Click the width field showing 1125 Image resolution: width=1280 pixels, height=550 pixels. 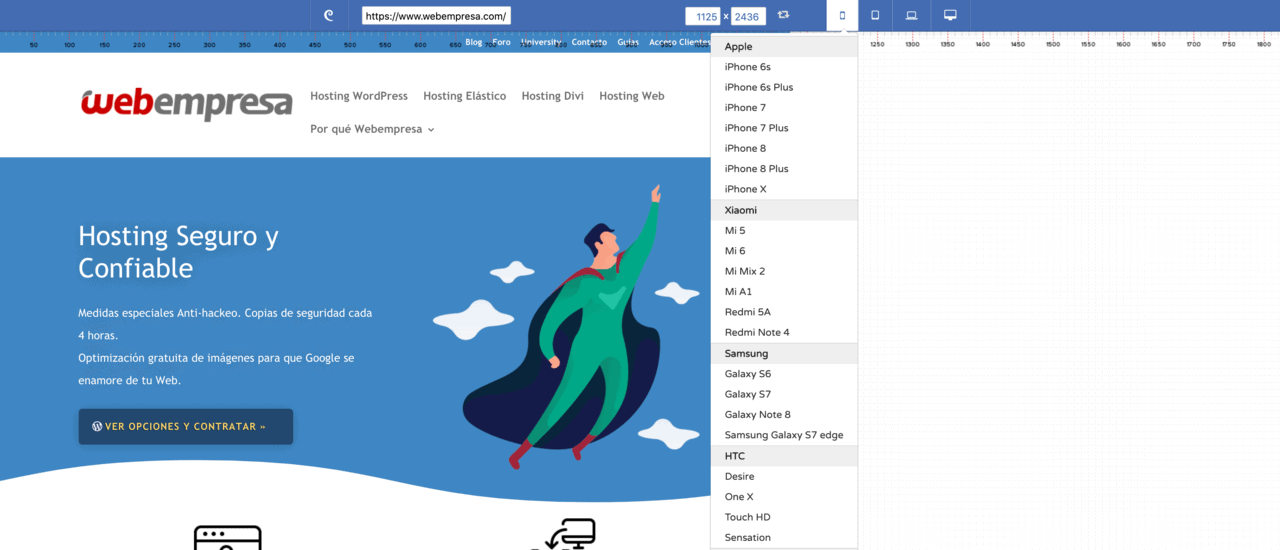pos(703,16)
